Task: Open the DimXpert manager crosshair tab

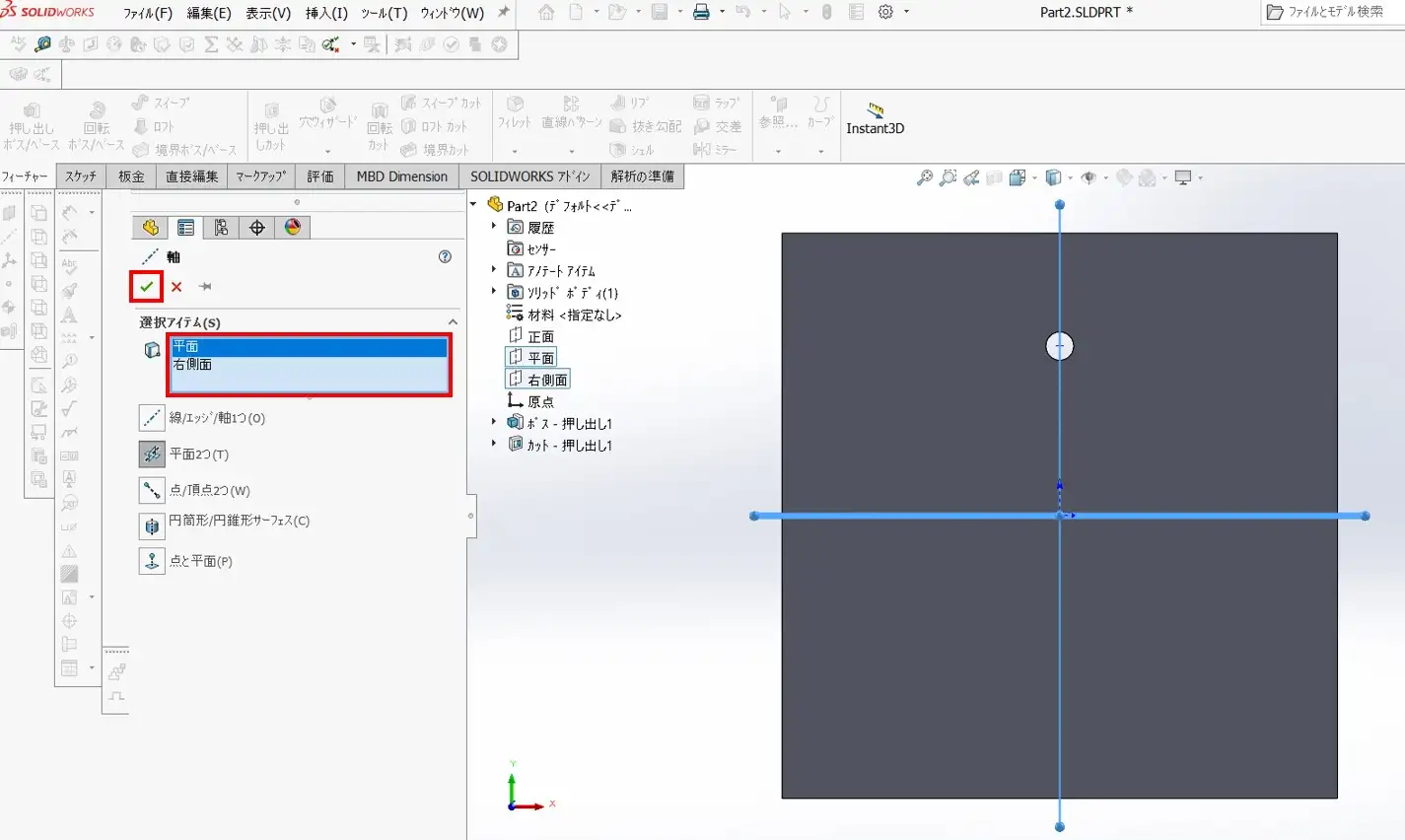Action: point(256,228)
